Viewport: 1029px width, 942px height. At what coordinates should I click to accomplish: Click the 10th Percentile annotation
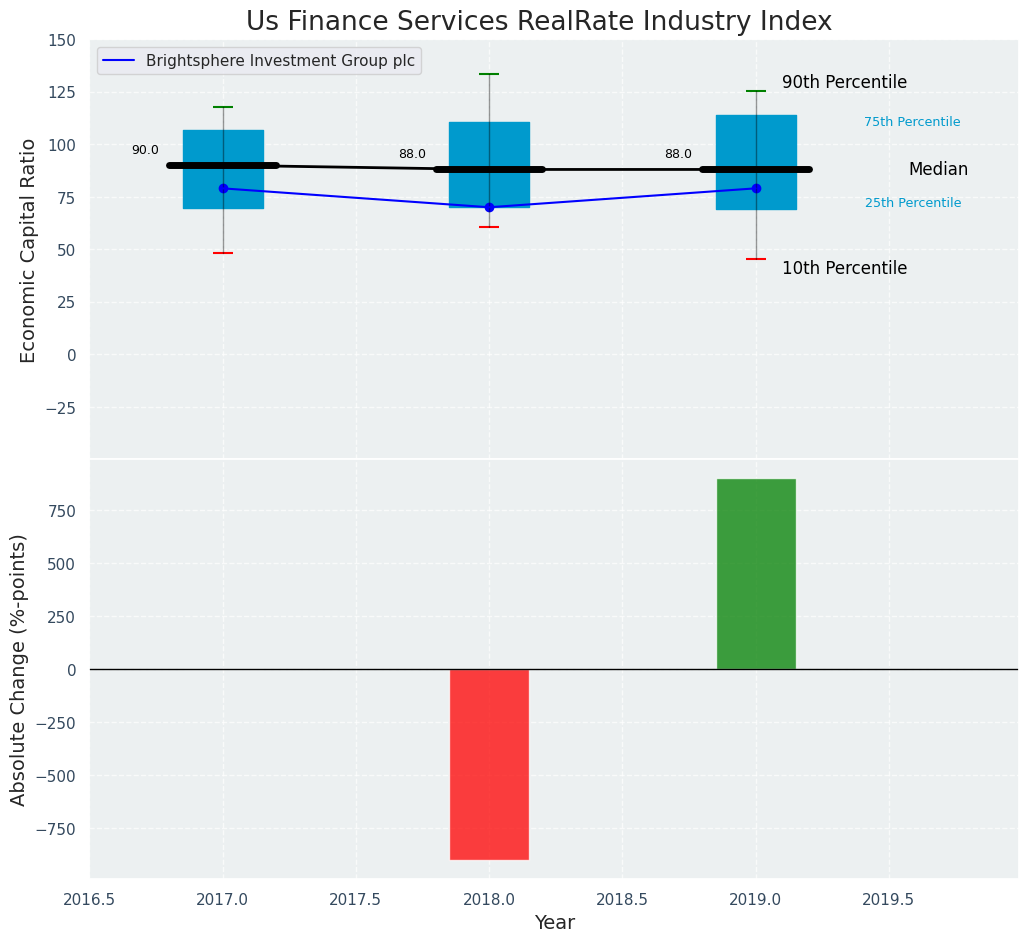[x=844, y=269]
